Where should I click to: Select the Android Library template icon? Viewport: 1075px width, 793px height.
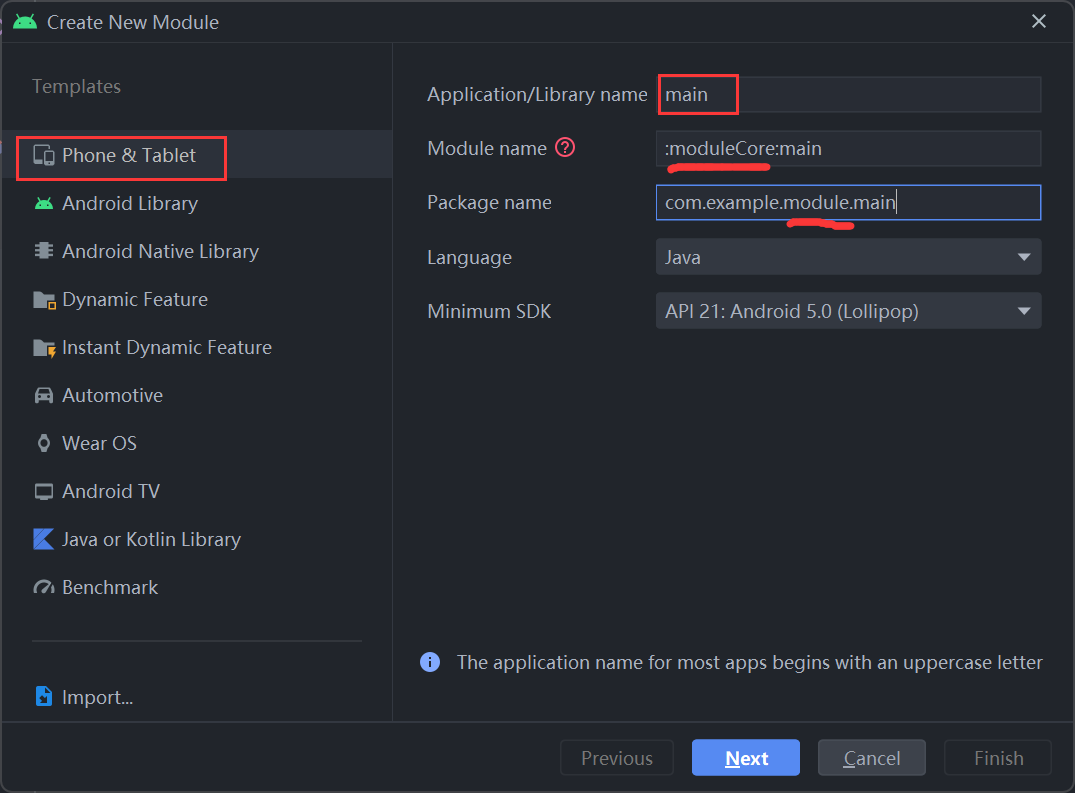click(x=42, y=203)
